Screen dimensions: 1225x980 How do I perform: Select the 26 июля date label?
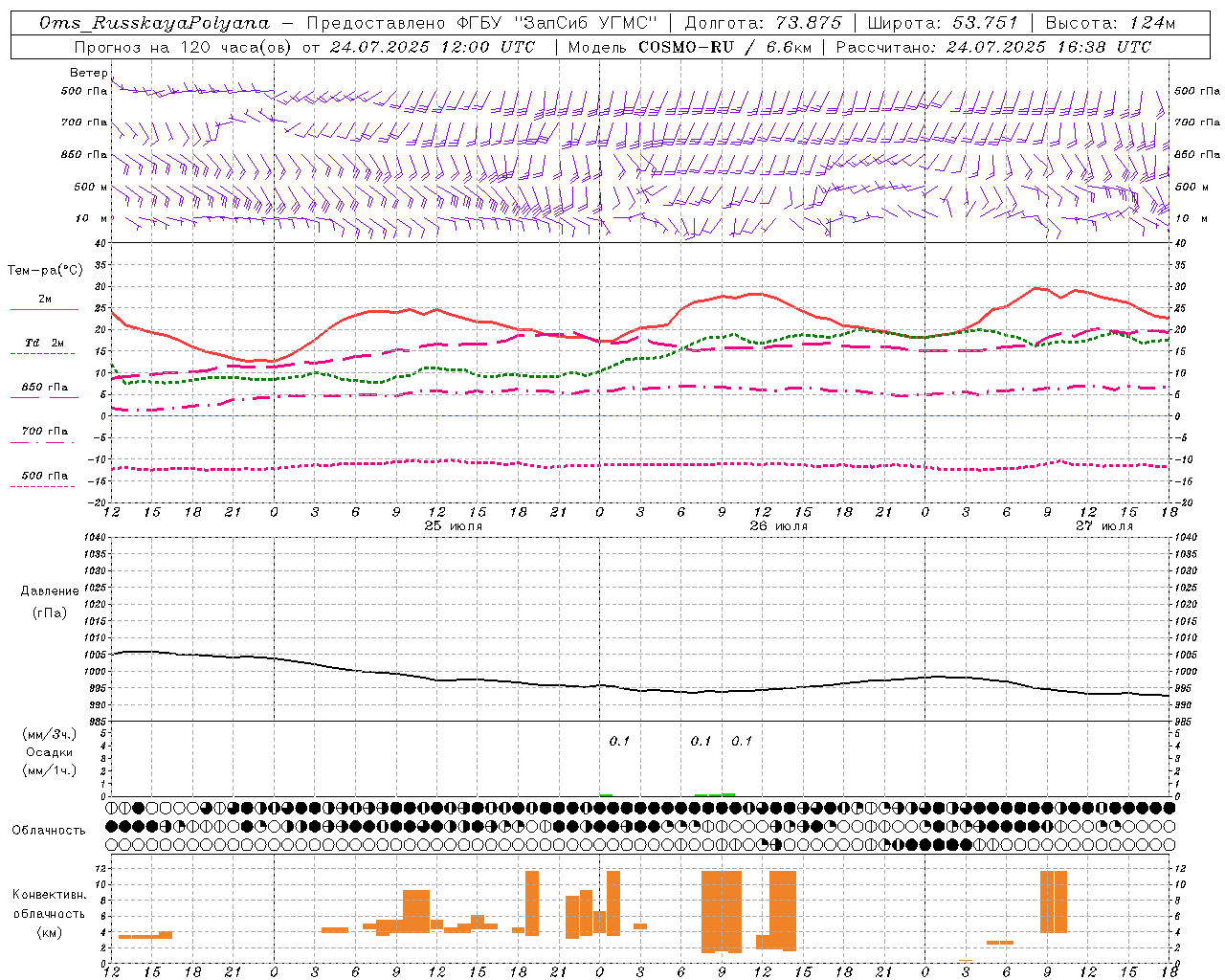pyautogui.click(x=779, y=526)
